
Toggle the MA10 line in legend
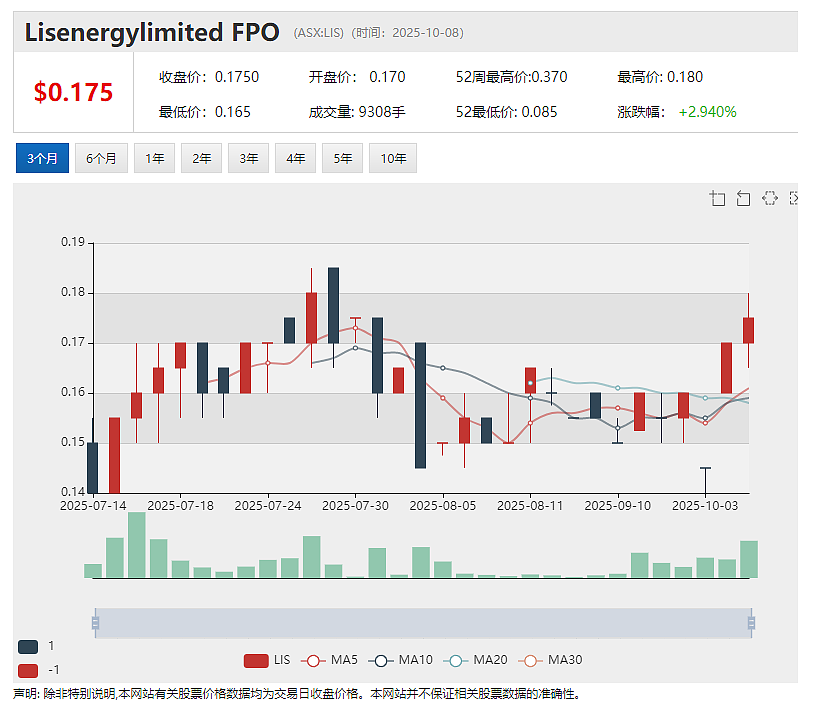tap(400, 660)
